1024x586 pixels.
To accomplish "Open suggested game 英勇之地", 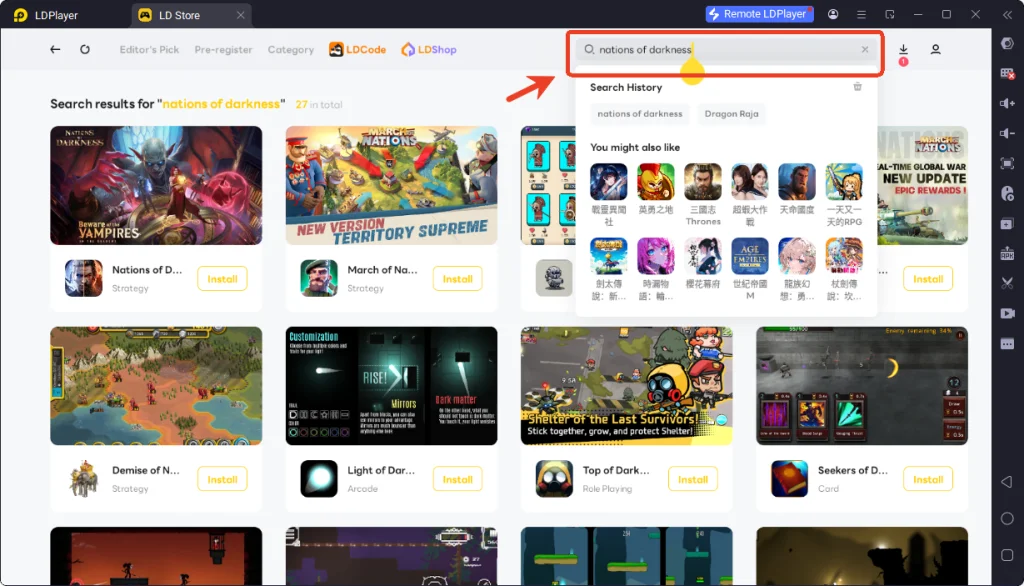I will (656, 189).
